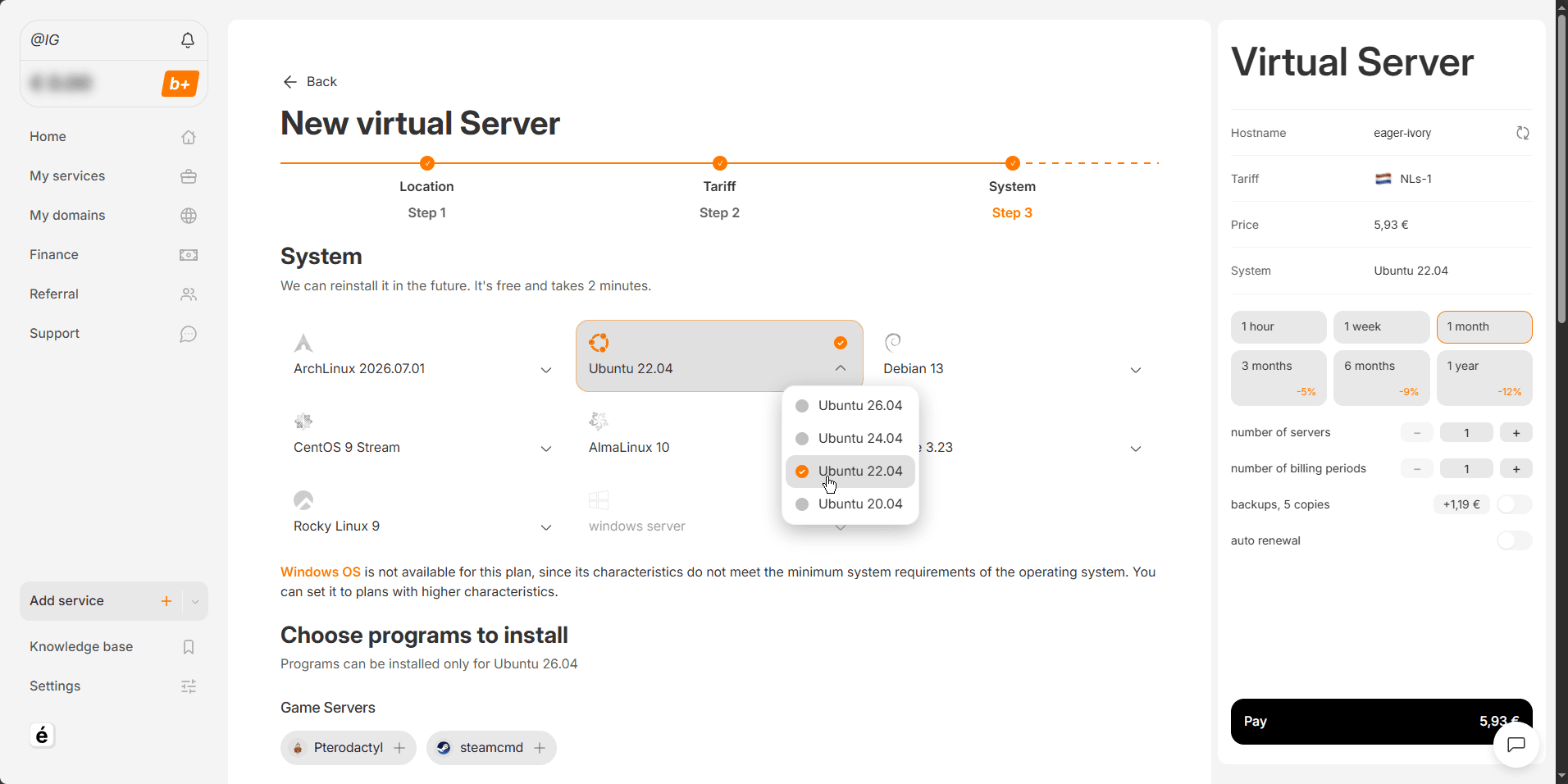Click the é logo at sidebar bottom
This screenshot has height=784, width=1568.
point(43,736)
